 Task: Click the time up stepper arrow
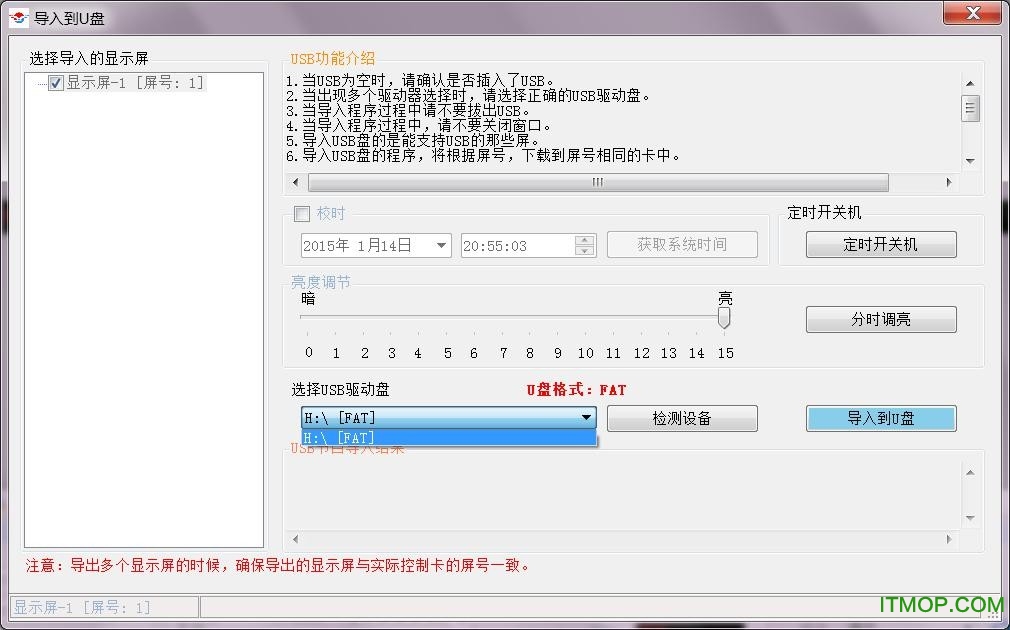tap(585, 239)
